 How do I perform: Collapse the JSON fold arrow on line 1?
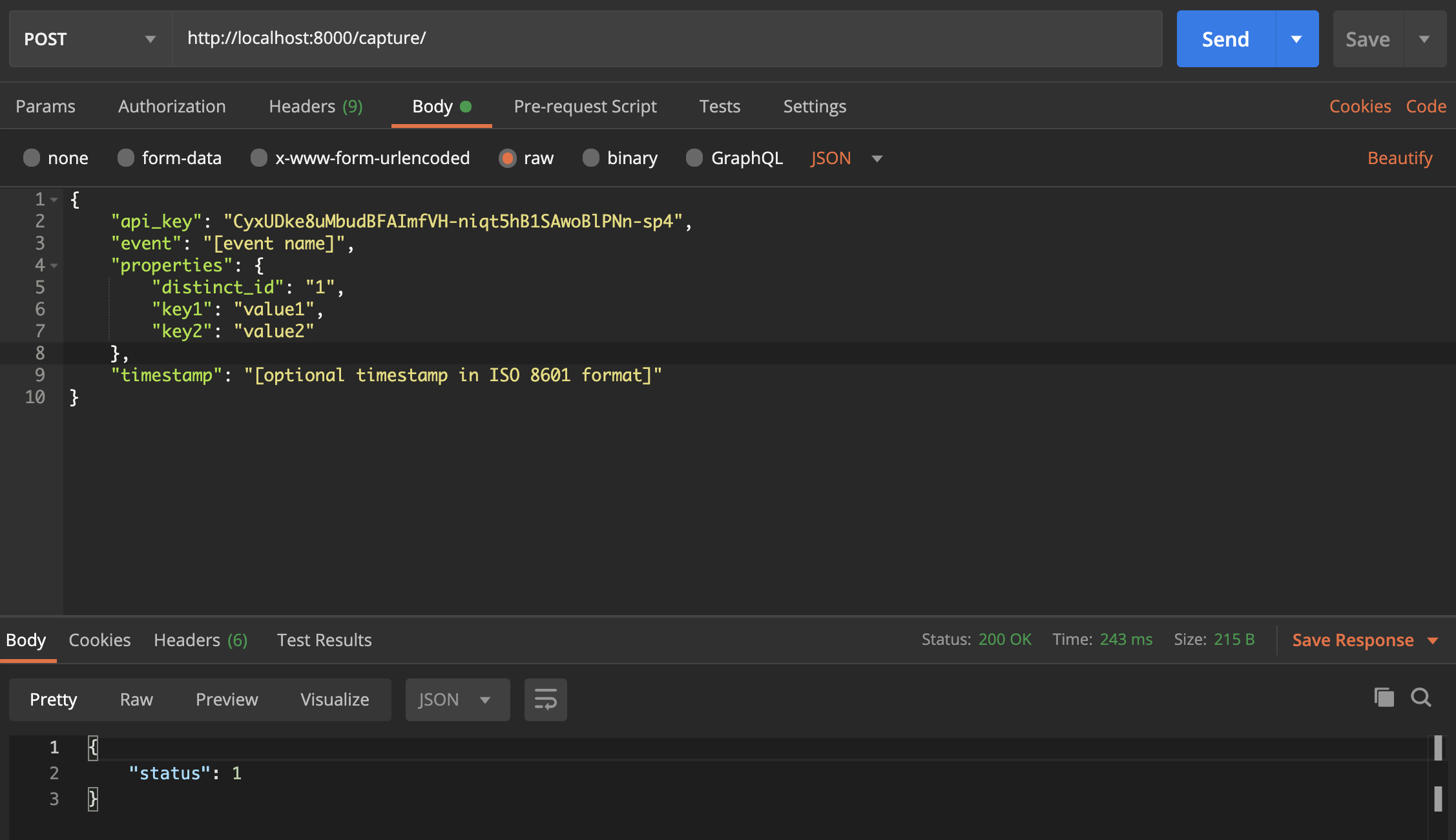click(54, 200)
